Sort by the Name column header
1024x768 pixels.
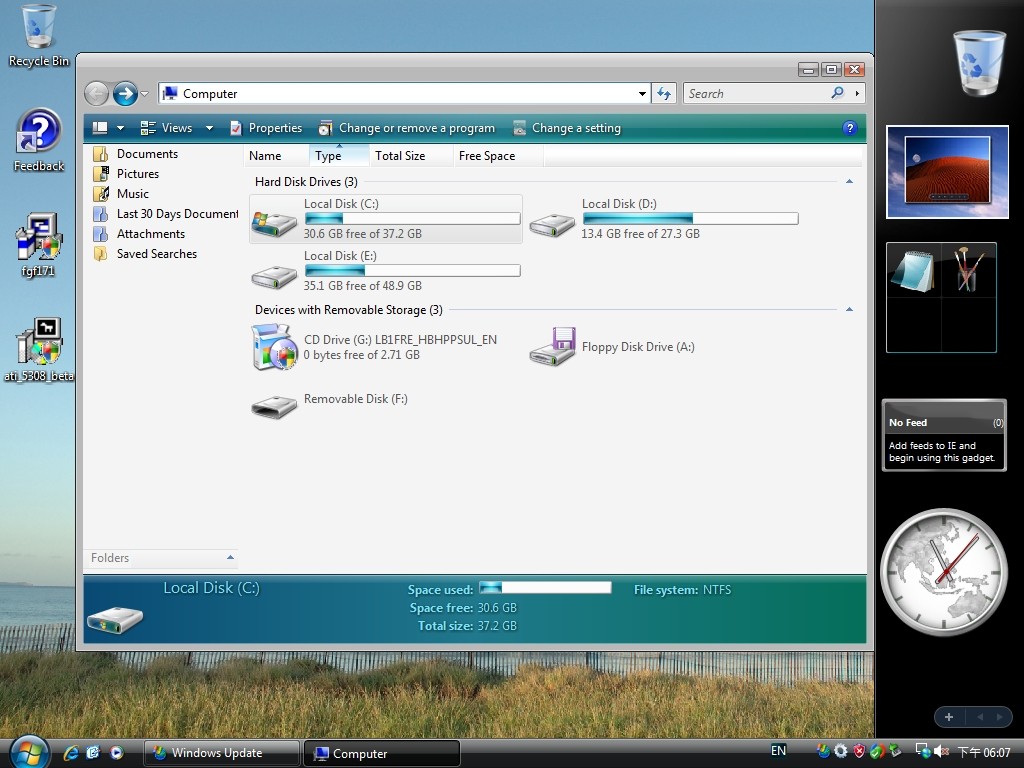(276, 155)
